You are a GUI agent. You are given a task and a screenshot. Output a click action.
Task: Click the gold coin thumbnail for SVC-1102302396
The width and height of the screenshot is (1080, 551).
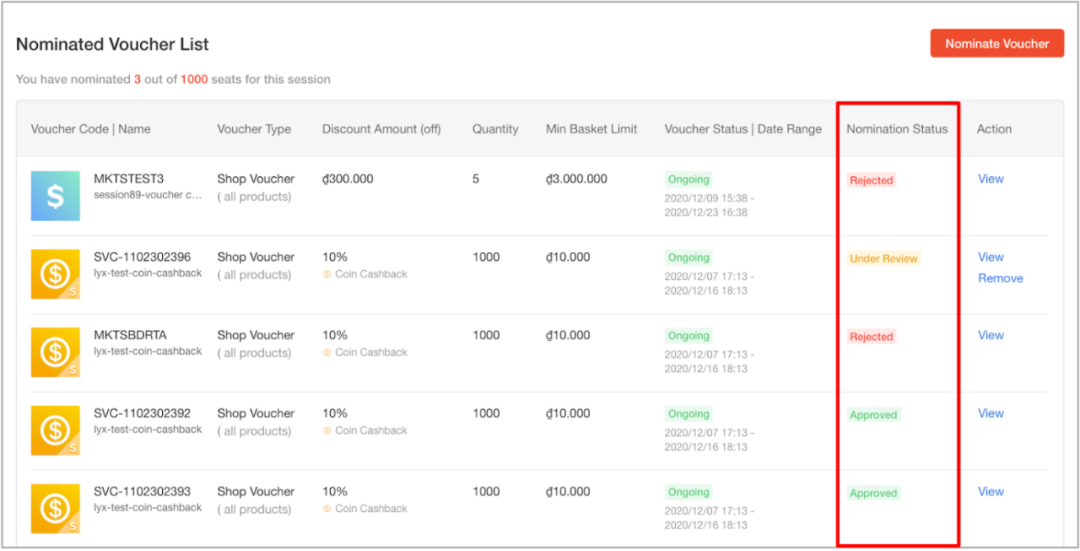55,273
